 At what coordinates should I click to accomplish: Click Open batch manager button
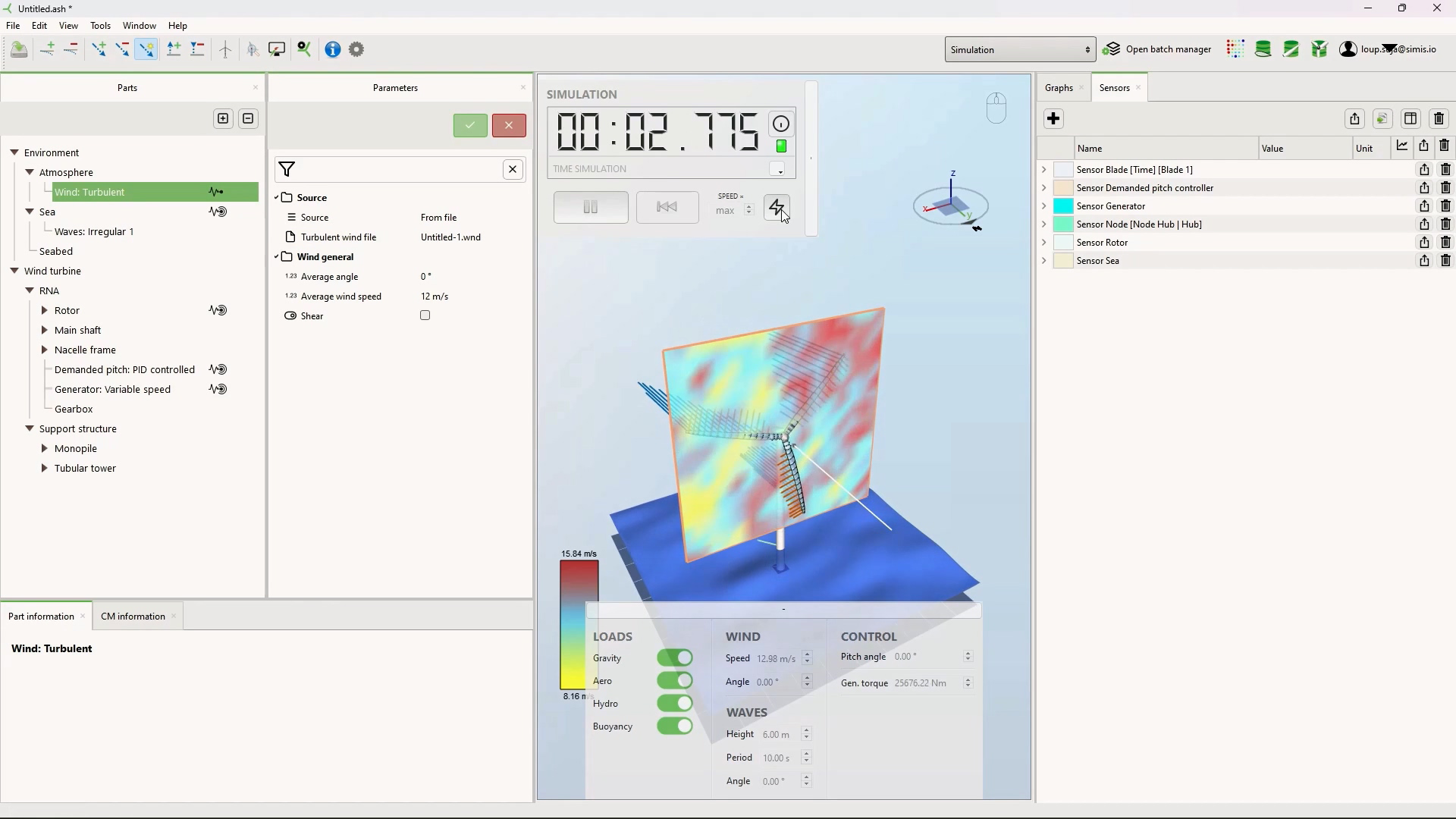tap(1157, 50)
